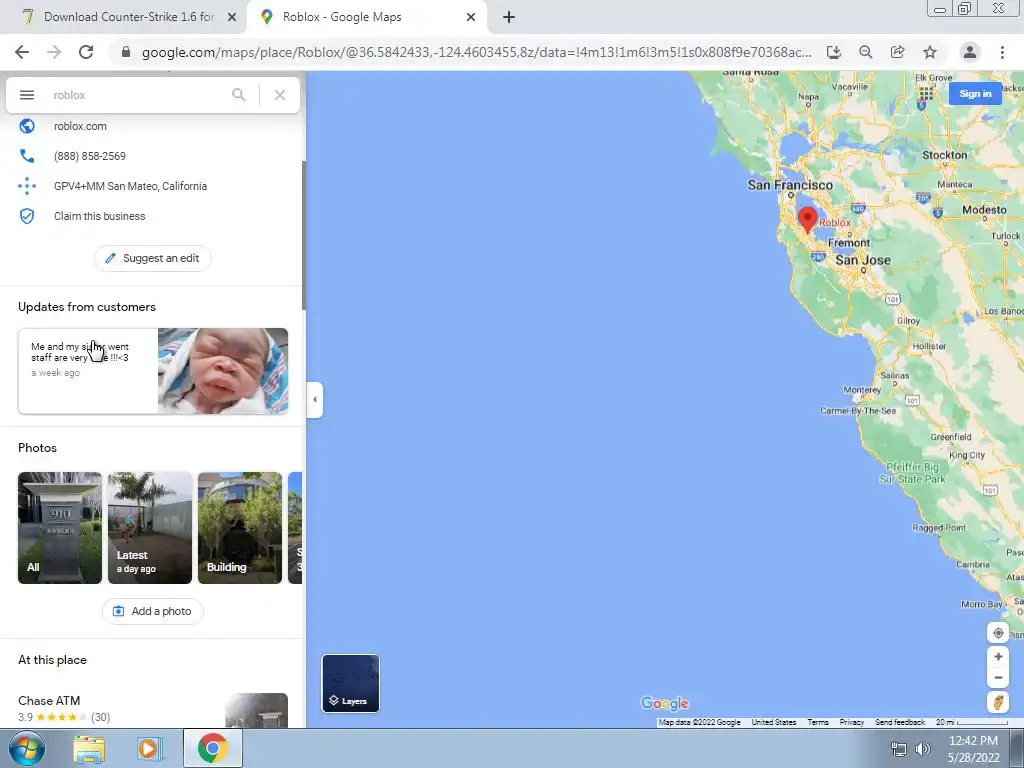Open the Latest photos thumbnail
The image size is (1024, 768).
150,528
